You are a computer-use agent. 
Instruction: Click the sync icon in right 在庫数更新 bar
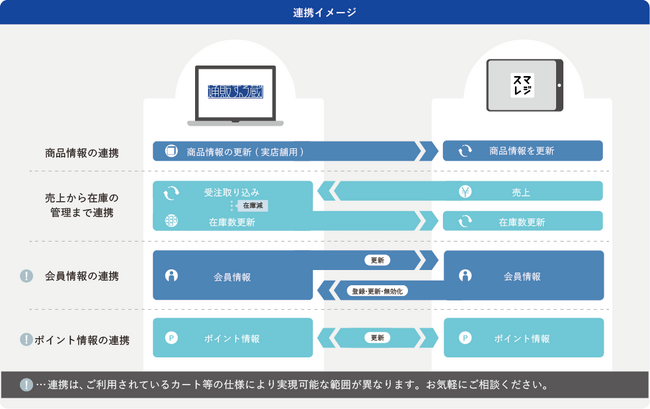pos(464,222)
